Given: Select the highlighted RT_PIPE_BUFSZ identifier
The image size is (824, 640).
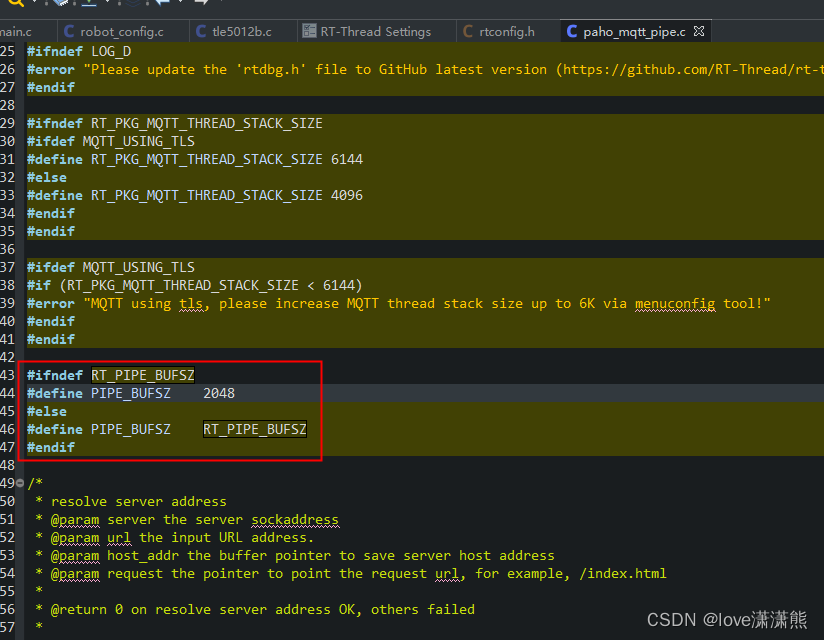Looking at the screenshot, I should tap(143, 375).
